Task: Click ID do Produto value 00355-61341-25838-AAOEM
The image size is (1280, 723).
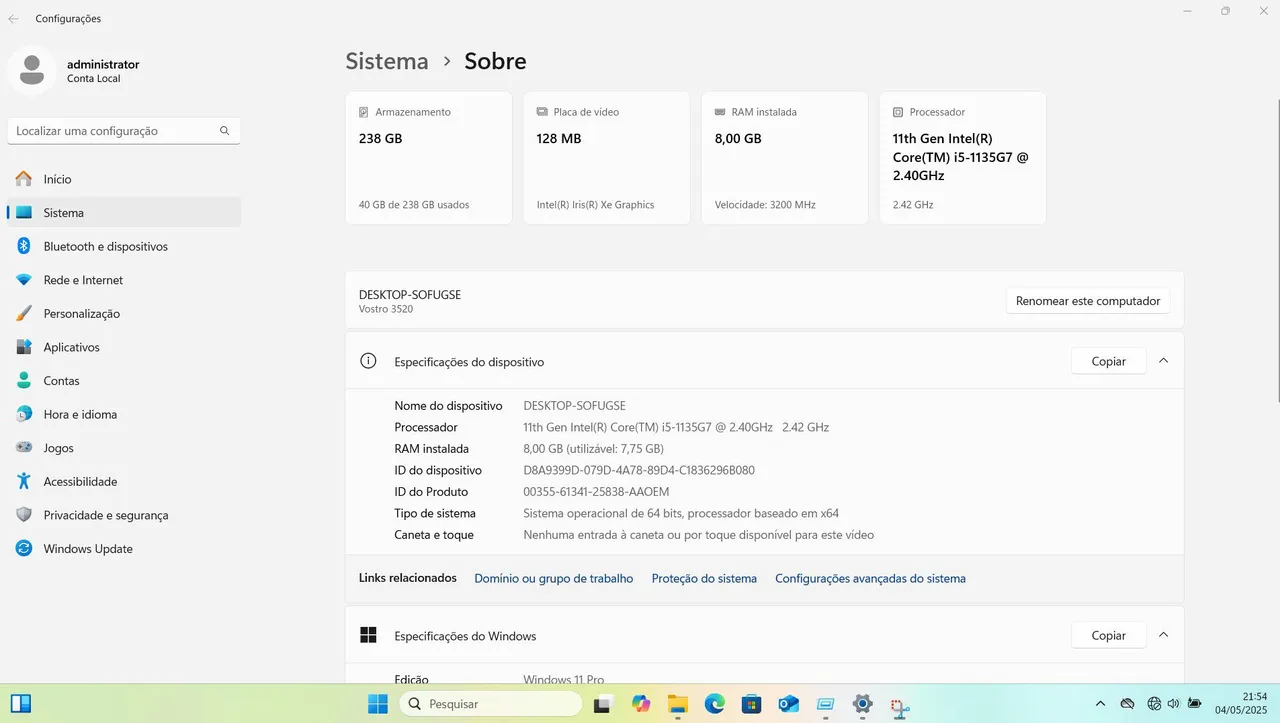Action: click(x=596, y=492)
